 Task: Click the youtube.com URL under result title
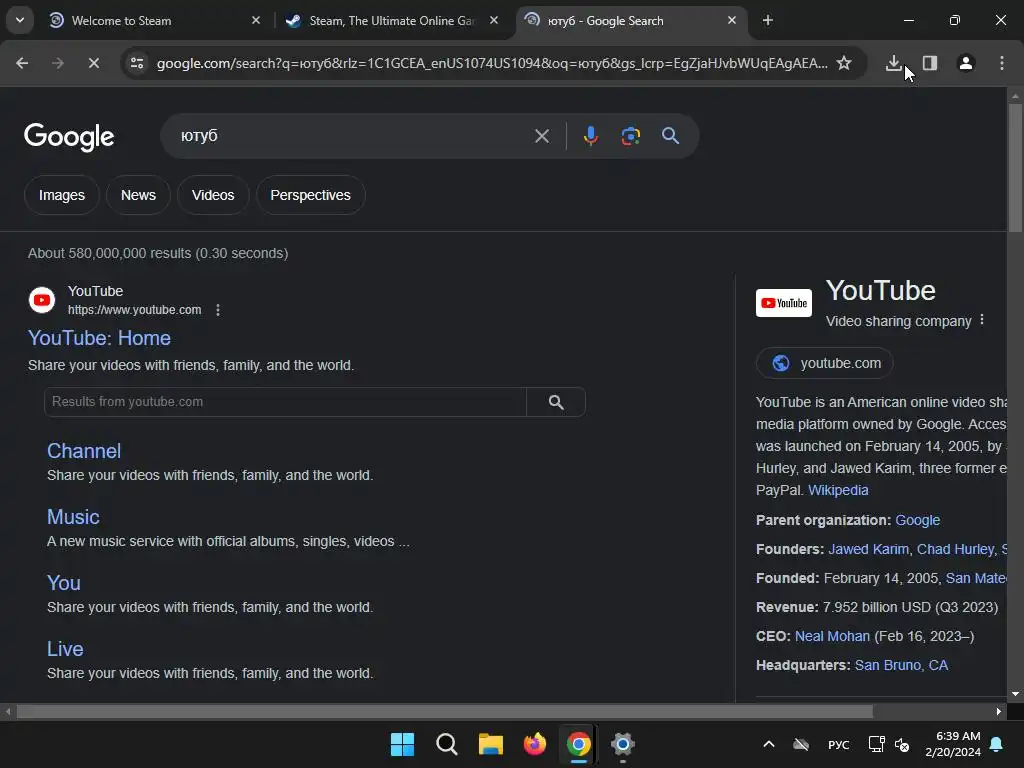135,310
